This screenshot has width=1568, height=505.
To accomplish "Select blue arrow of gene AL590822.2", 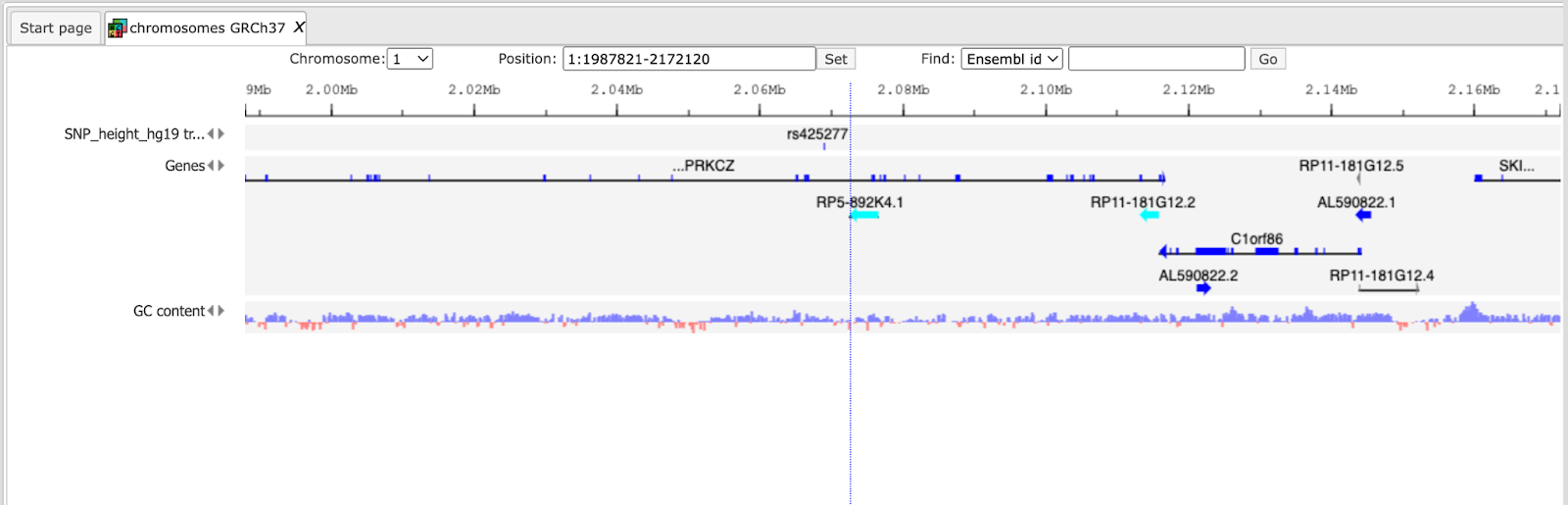I will tap(1203, 288).
